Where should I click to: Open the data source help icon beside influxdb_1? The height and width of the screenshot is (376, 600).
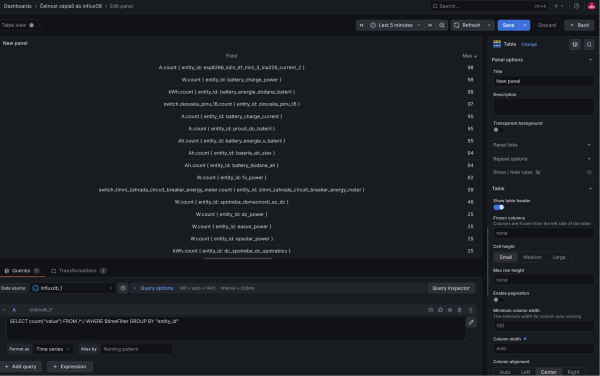pyautogui.click(x=123, y=288)
